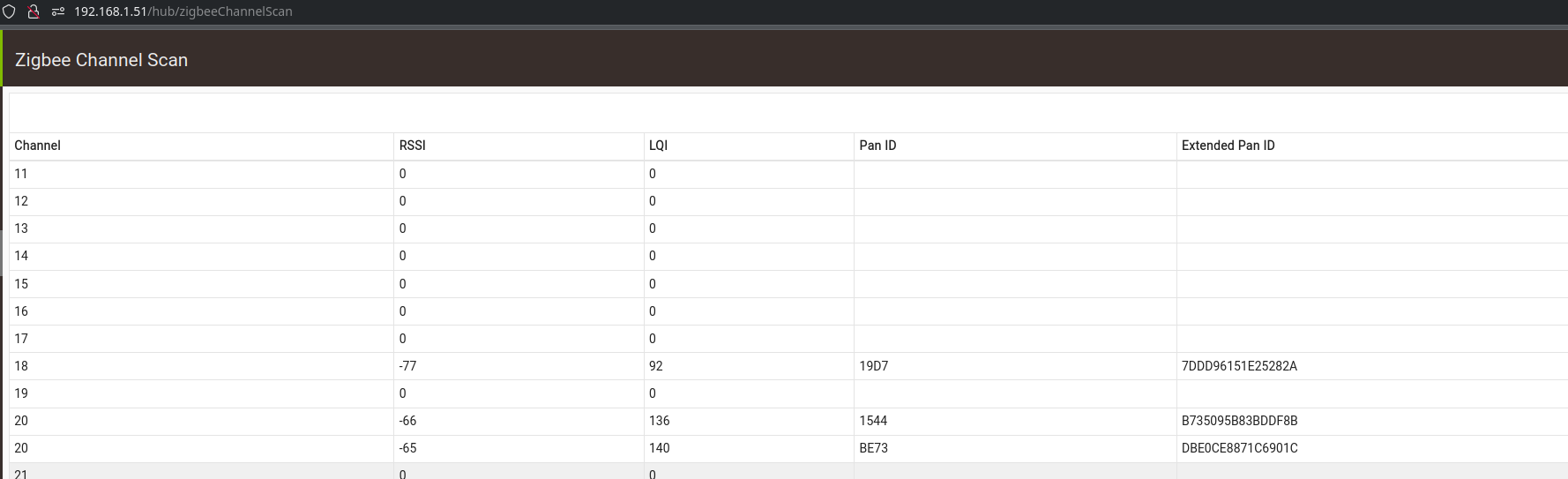Click the URL address bar text
Image resolution: width=1568 pixels, height=479 pixels.
click(183, 11)
